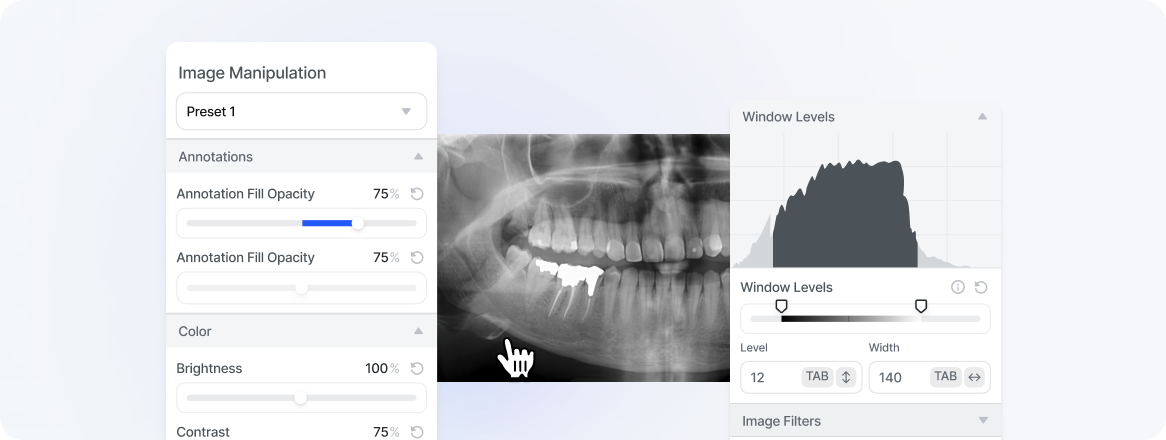This screenshot has height=440, width=1166.
Task: Click the TAB button in the Level field
Action: [817, 377]
